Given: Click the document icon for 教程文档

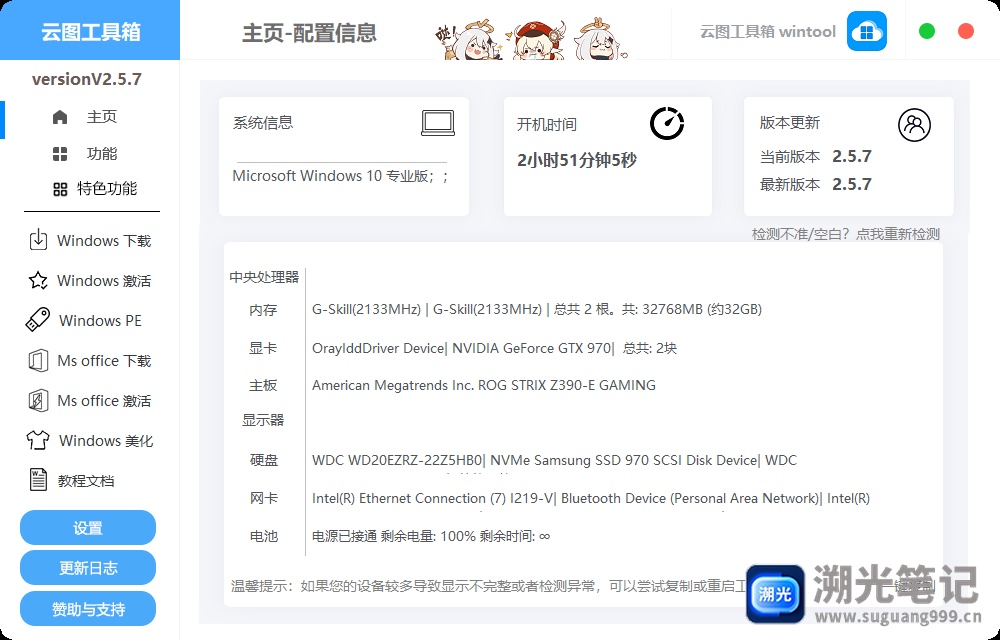Looking at the screenshot, I should [x=38, y=480].
